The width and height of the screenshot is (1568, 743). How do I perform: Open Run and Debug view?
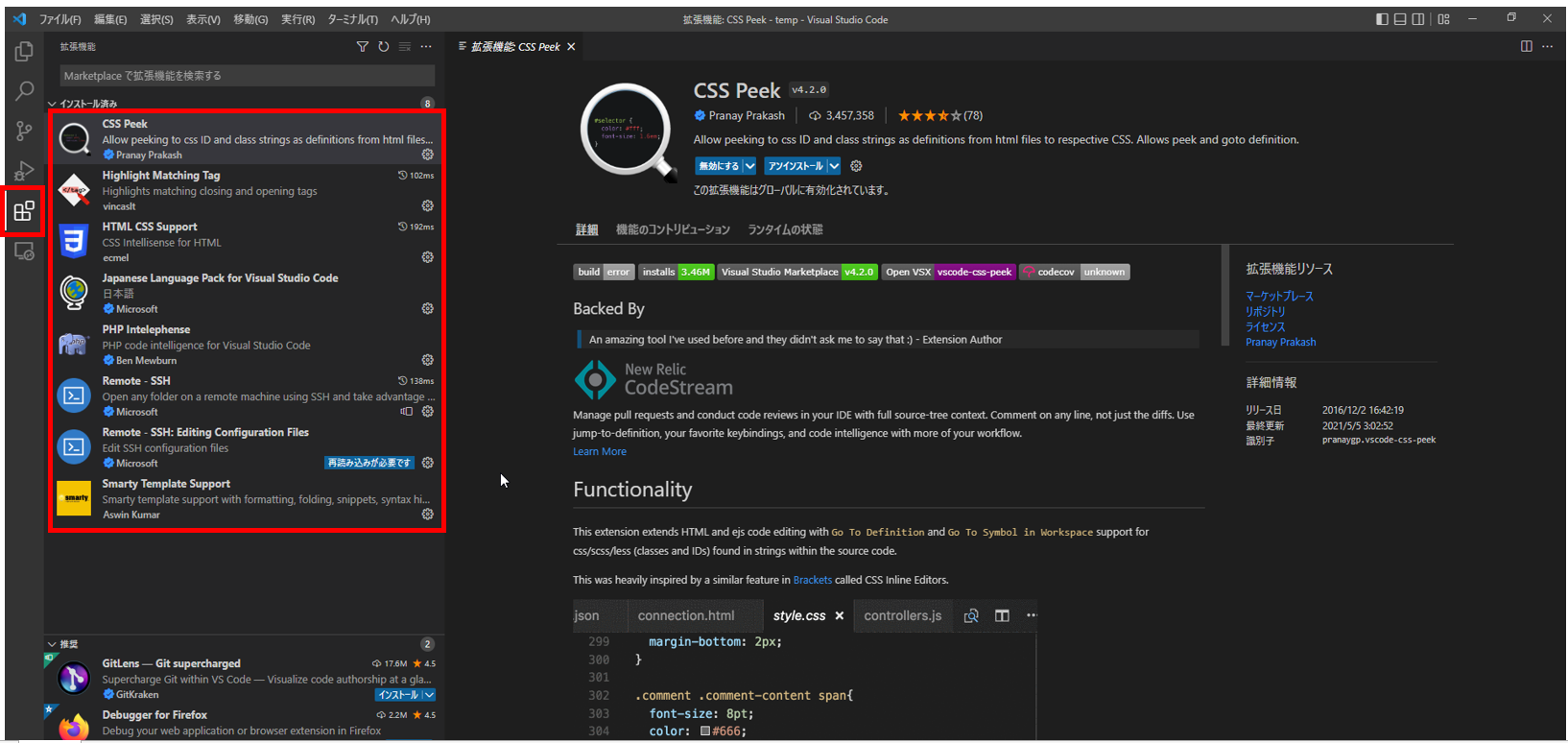click(x=24, y=172)
